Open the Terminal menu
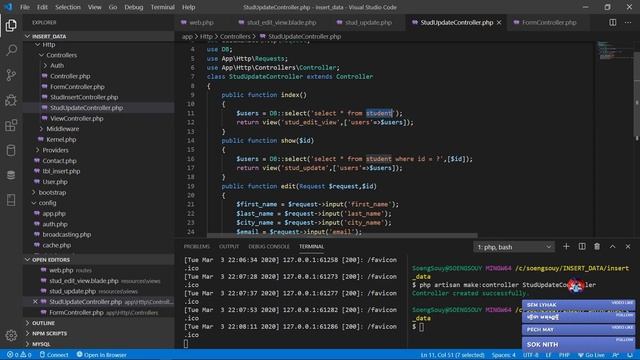 pyautogui.click(x=162, y=7)
